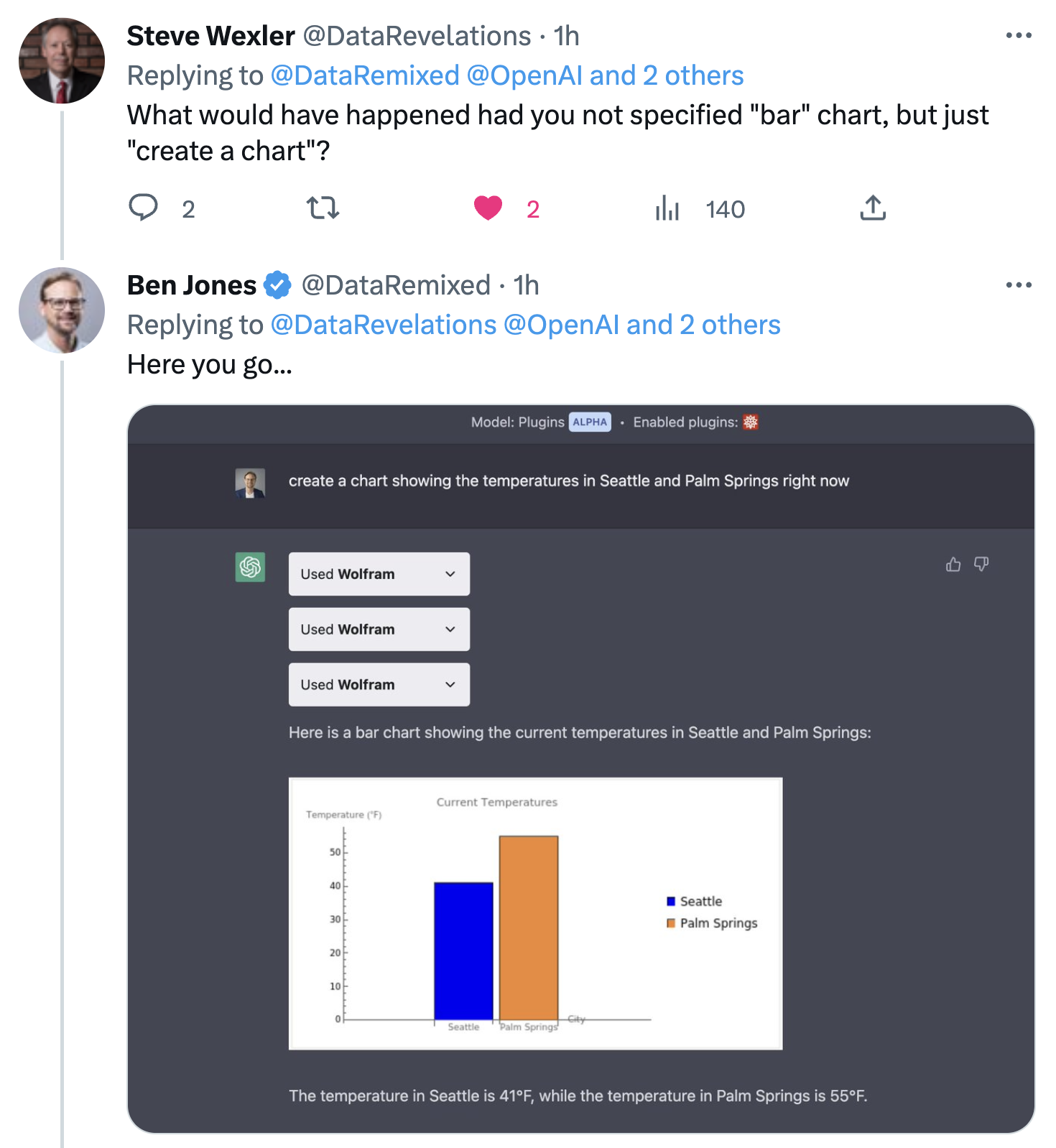Click the Plugins ALPHA badge

pos(588,422)
